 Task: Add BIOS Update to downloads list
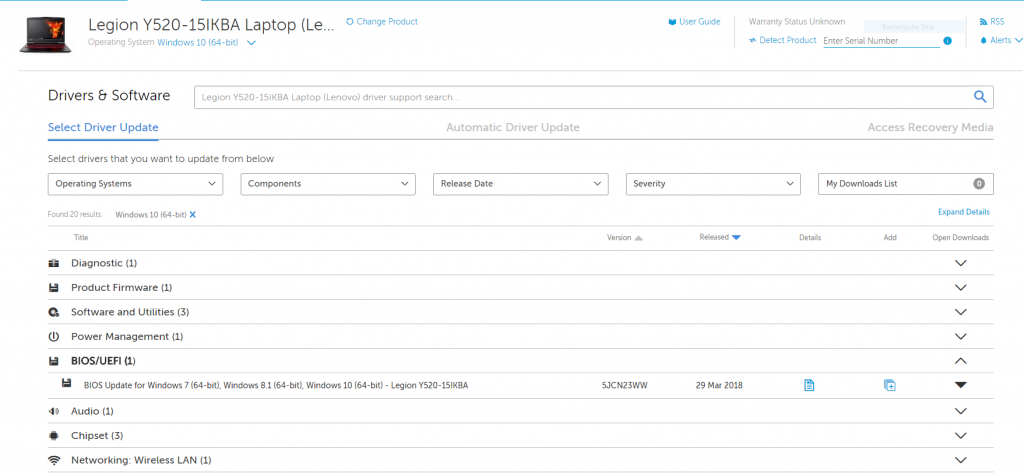889,385
